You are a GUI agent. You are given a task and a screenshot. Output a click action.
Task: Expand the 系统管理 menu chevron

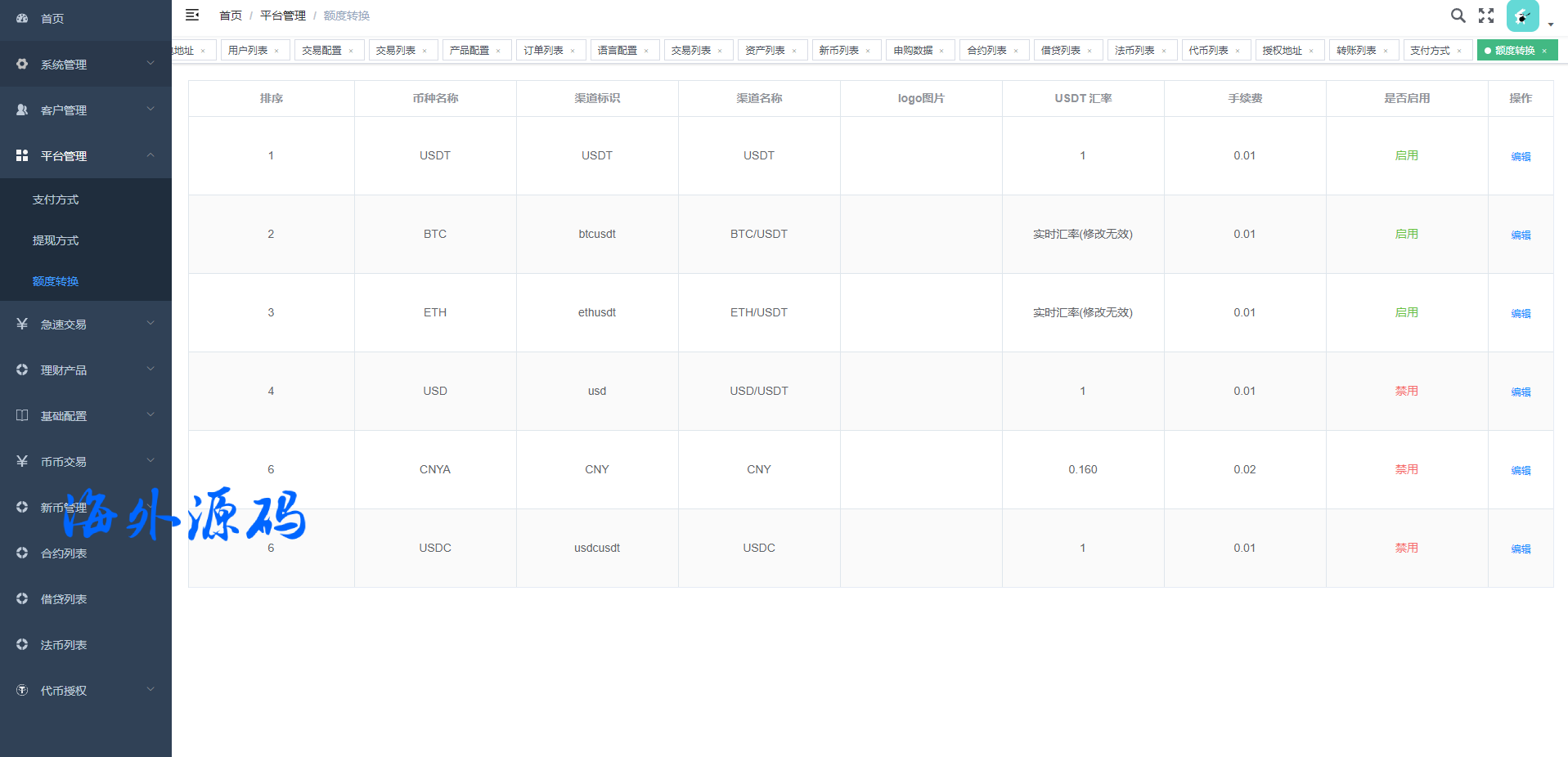click(x=151, y=63)
